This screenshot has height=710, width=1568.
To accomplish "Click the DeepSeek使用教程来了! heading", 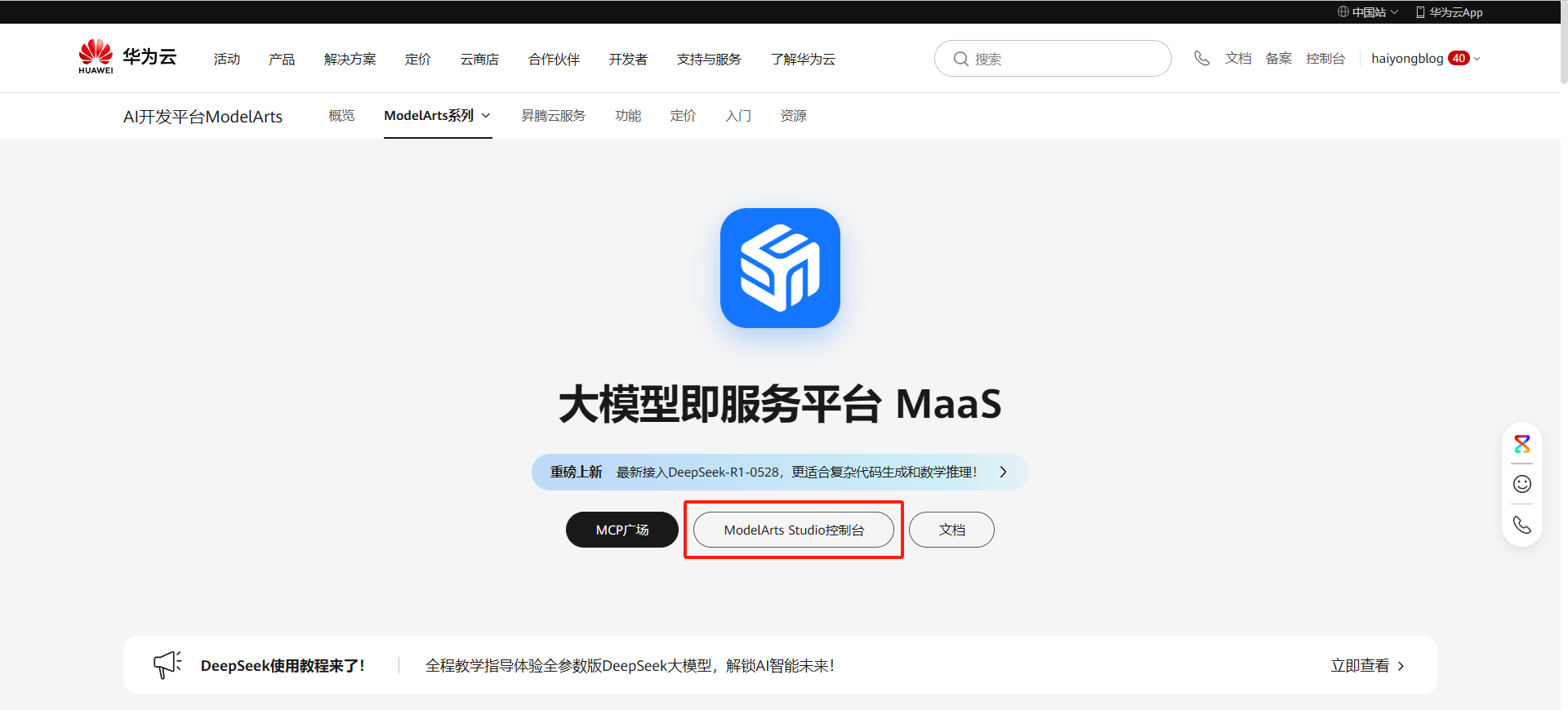I will [x=283, y=666].
